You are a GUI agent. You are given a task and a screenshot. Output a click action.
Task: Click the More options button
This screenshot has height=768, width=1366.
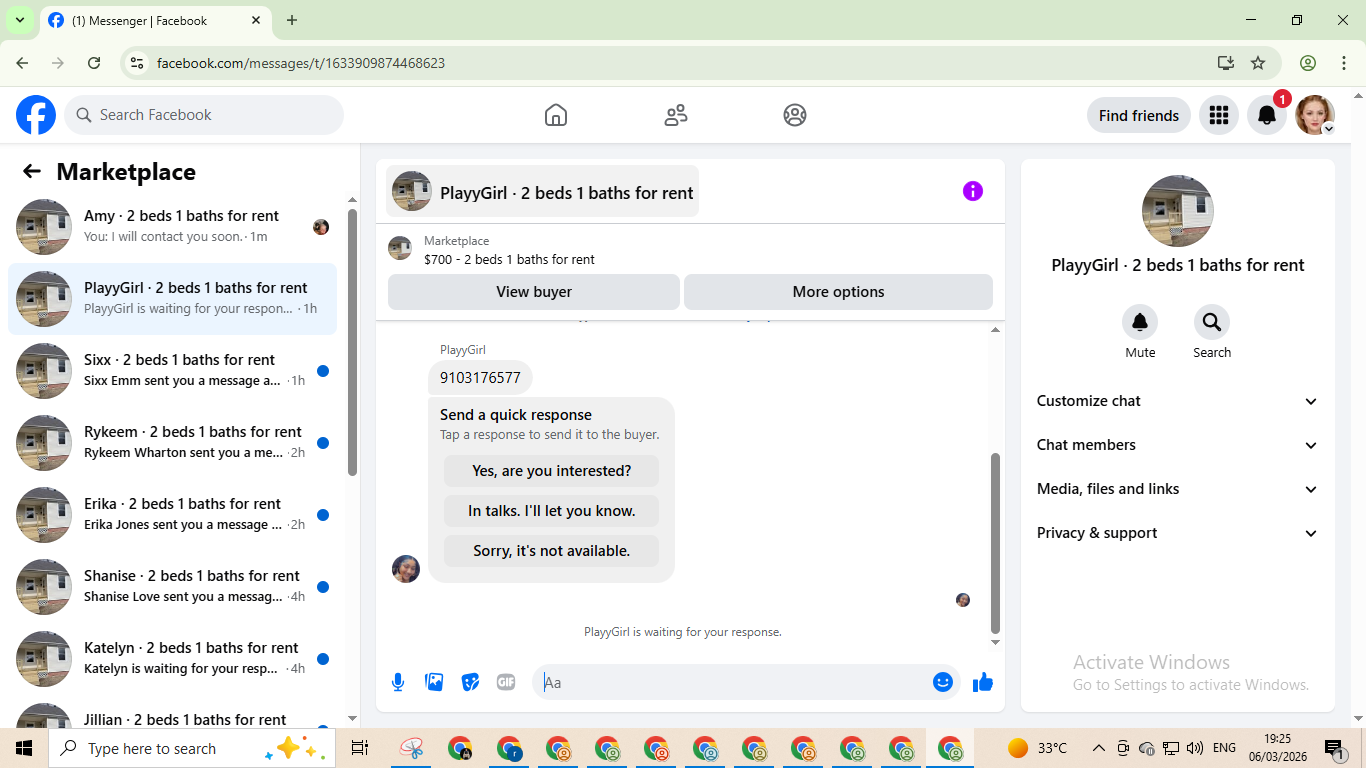pyautogui.click(x=838, y=292)
